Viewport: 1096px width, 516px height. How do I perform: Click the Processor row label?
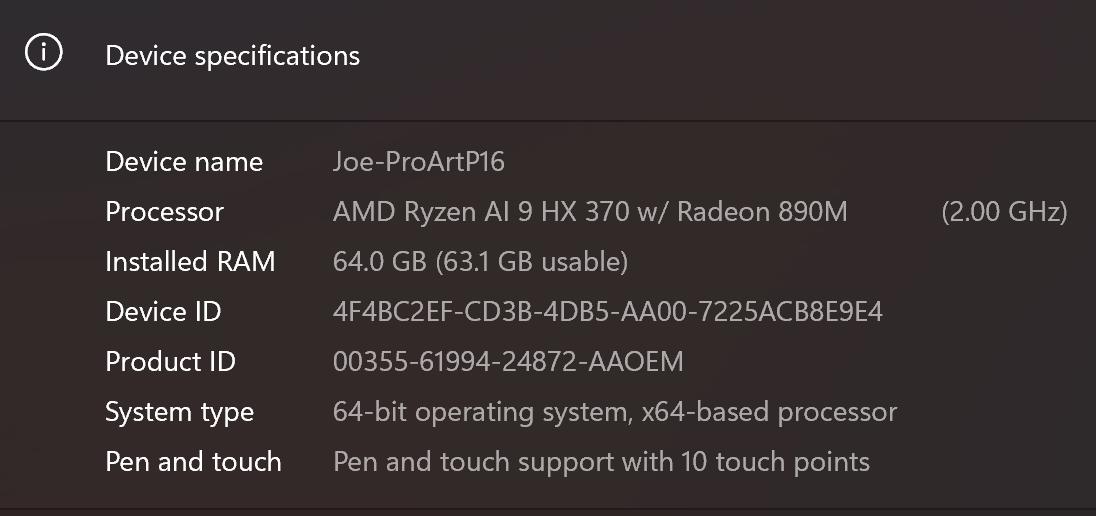[x=164, y=212]
